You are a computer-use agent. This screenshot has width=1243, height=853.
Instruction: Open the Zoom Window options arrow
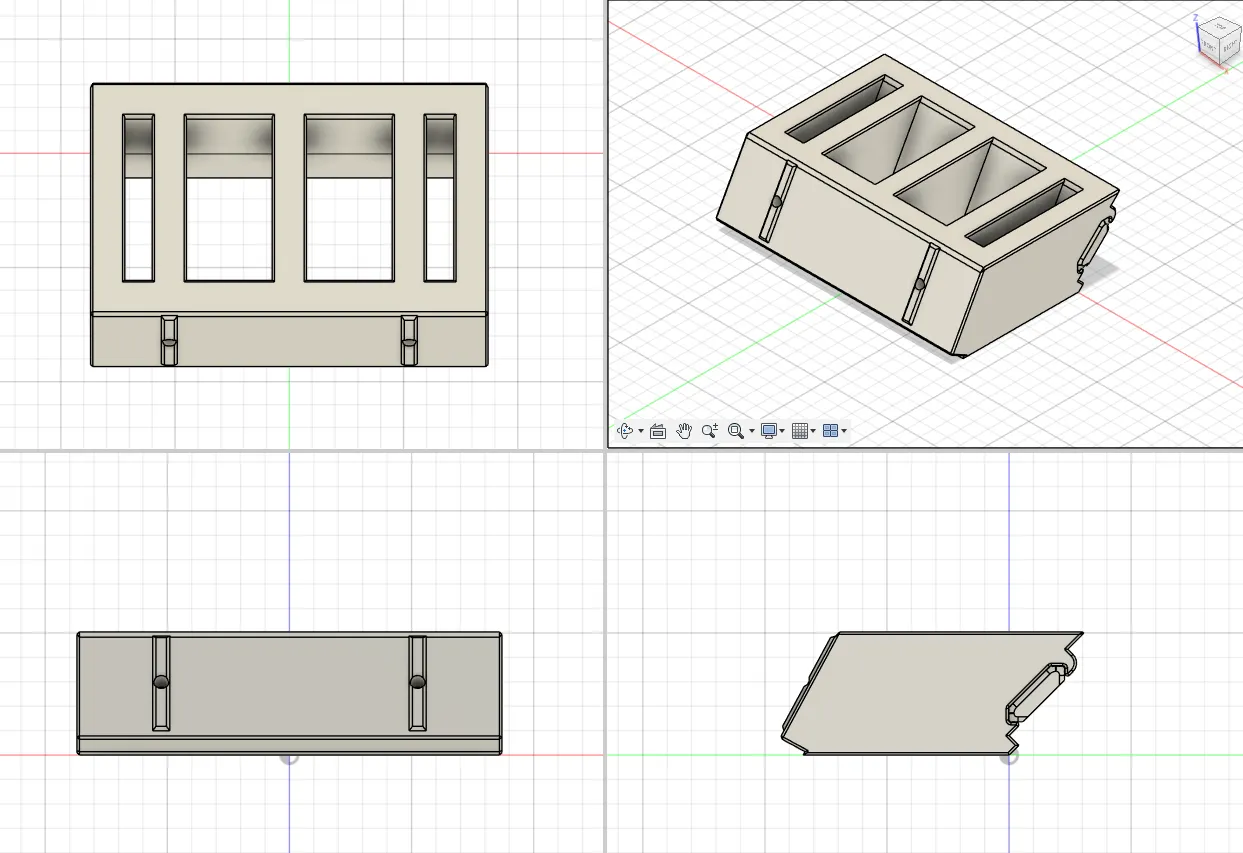pos(752,431)
